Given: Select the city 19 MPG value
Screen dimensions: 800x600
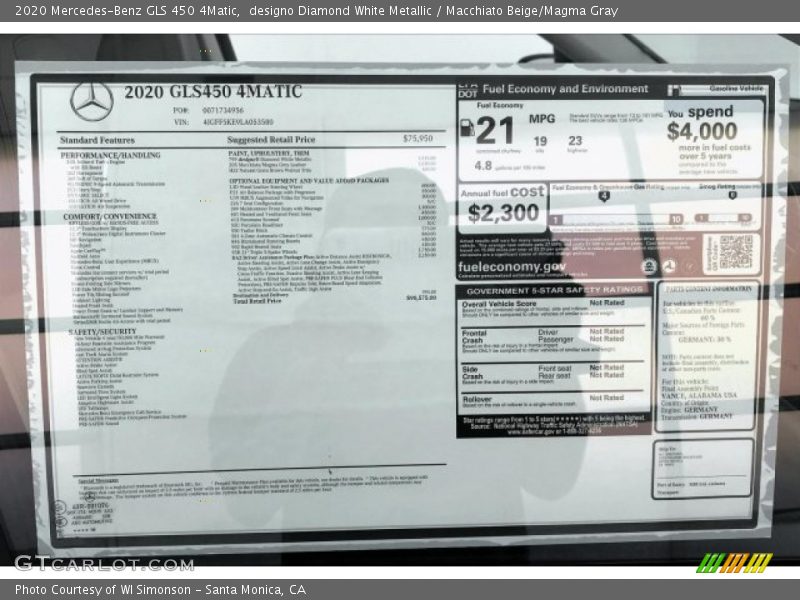Looking at the screenshot, I should [x=540, y=141].
